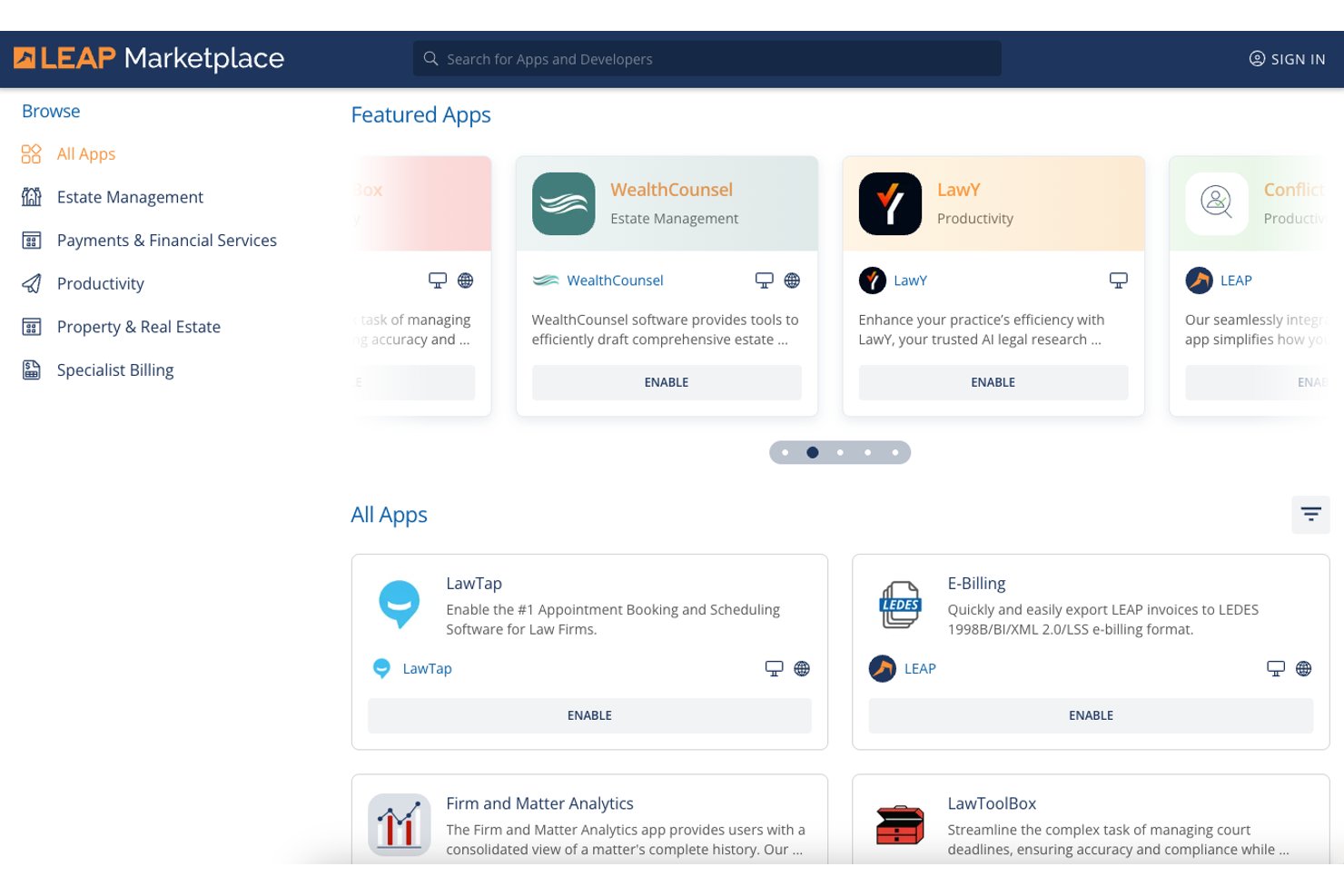Open Firm and Matter Analytics title
Viewport: 1344px width, 896px height.
coord(539,803)
